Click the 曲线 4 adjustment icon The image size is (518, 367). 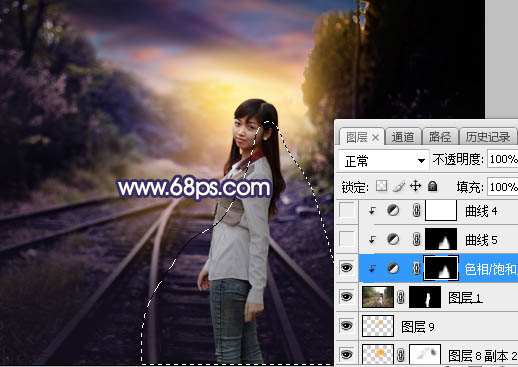[x=393, y=210]
